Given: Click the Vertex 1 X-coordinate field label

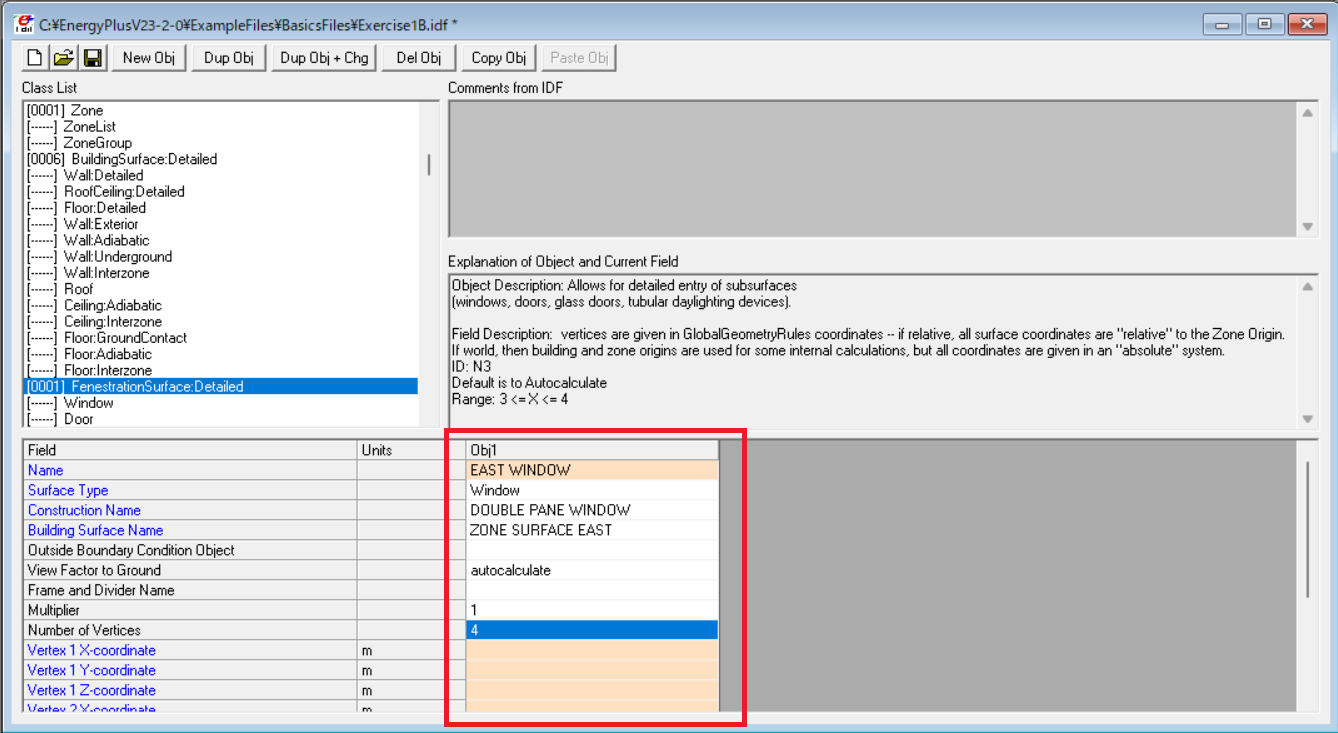Looking at the screenshot, I should (92, 650).
